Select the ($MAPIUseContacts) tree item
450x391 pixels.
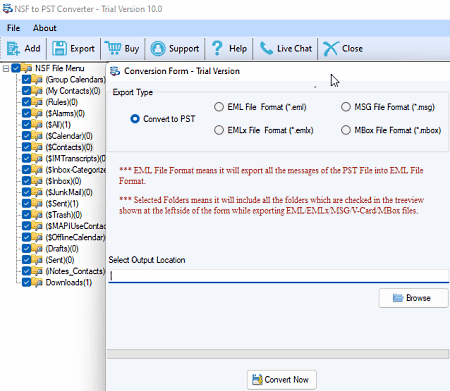pos(75,226)
